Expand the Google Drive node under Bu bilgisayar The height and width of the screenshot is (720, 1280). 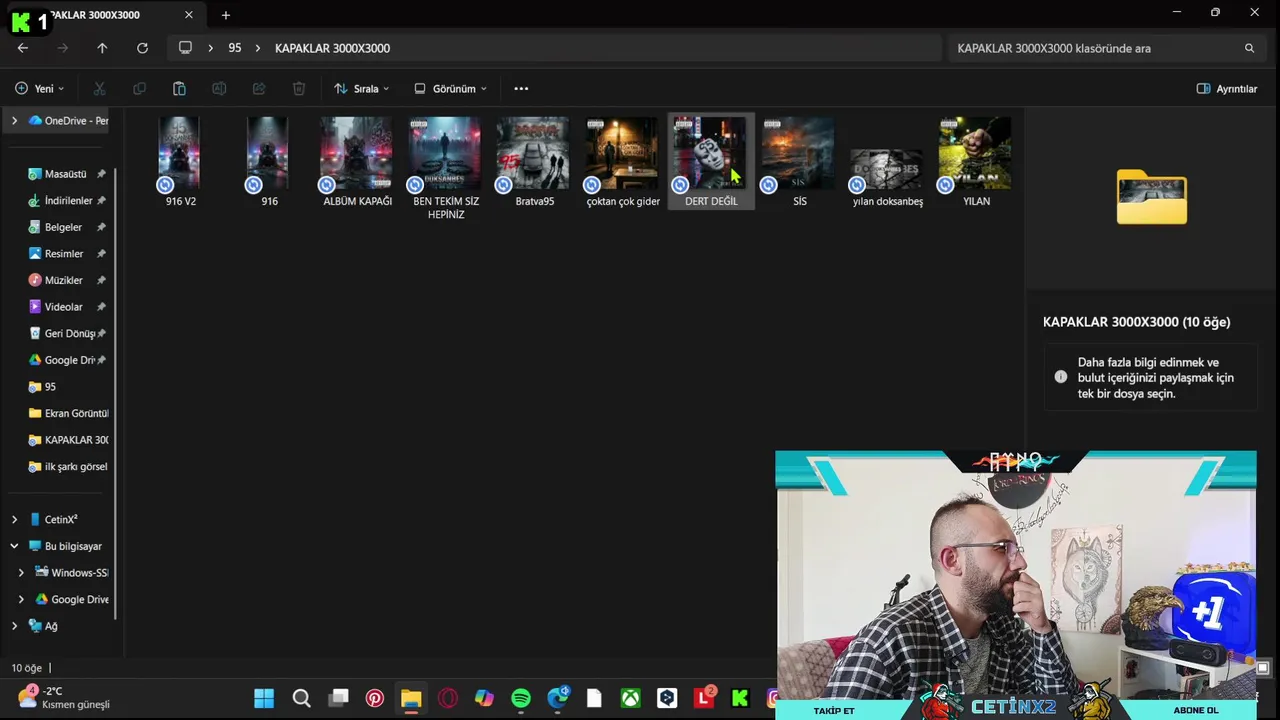coord(21,599)
